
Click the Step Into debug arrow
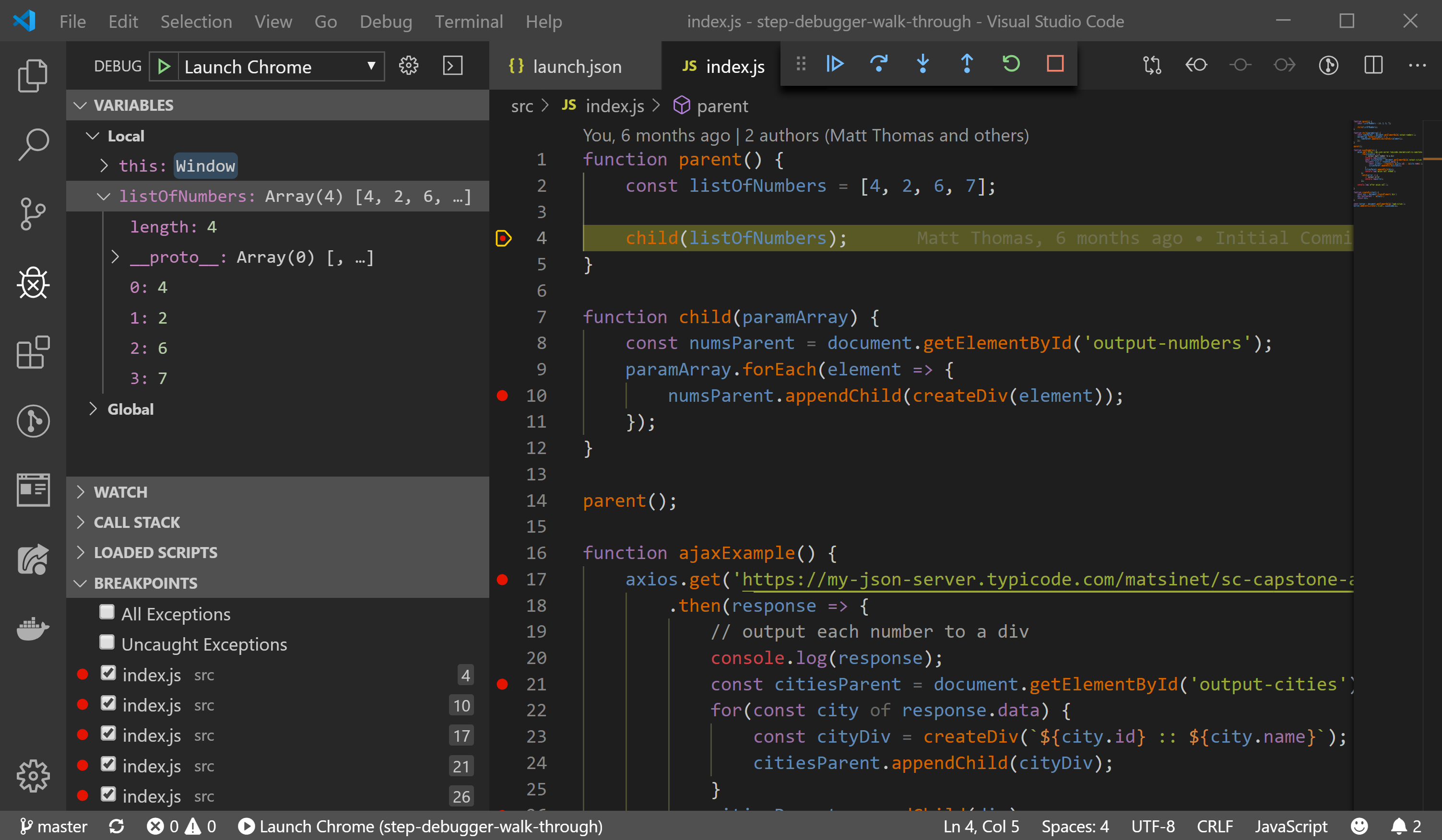point(922,63)
